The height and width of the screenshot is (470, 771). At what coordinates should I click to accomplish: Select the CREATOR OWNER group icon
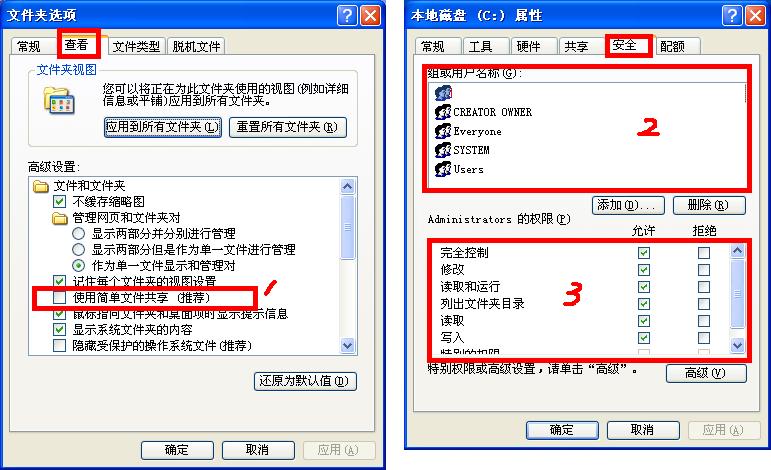coord(443,112)
